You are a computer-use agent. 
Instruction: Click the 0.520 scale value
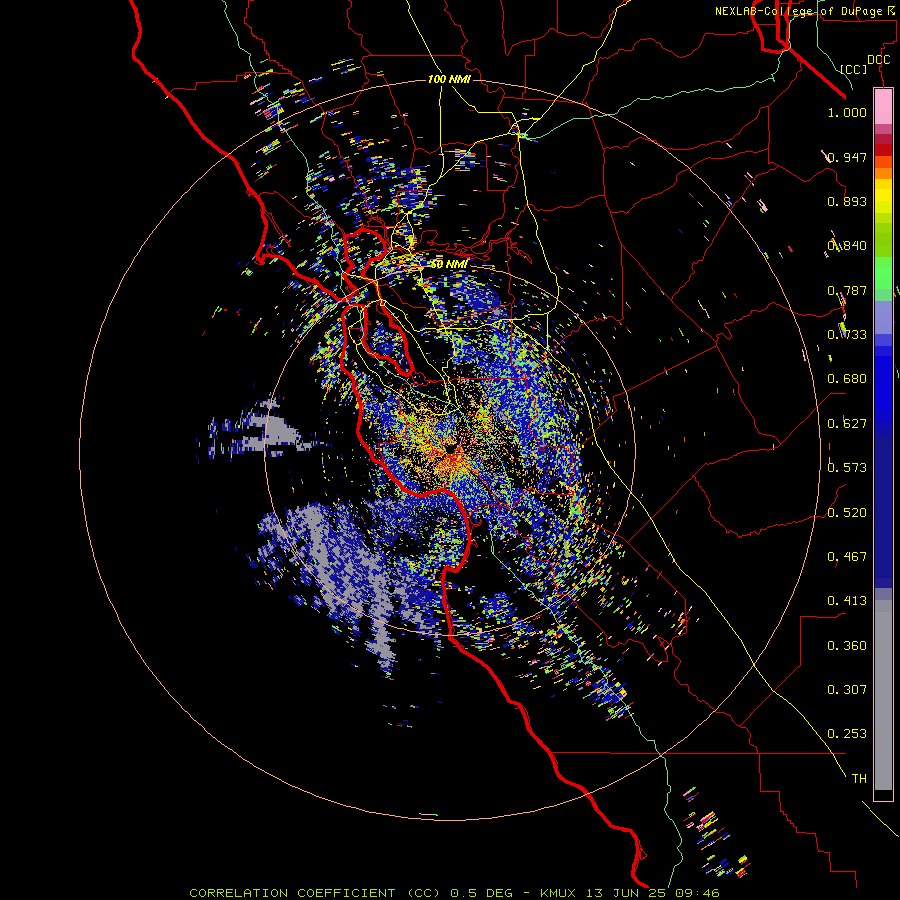click(x=847, y=513)
